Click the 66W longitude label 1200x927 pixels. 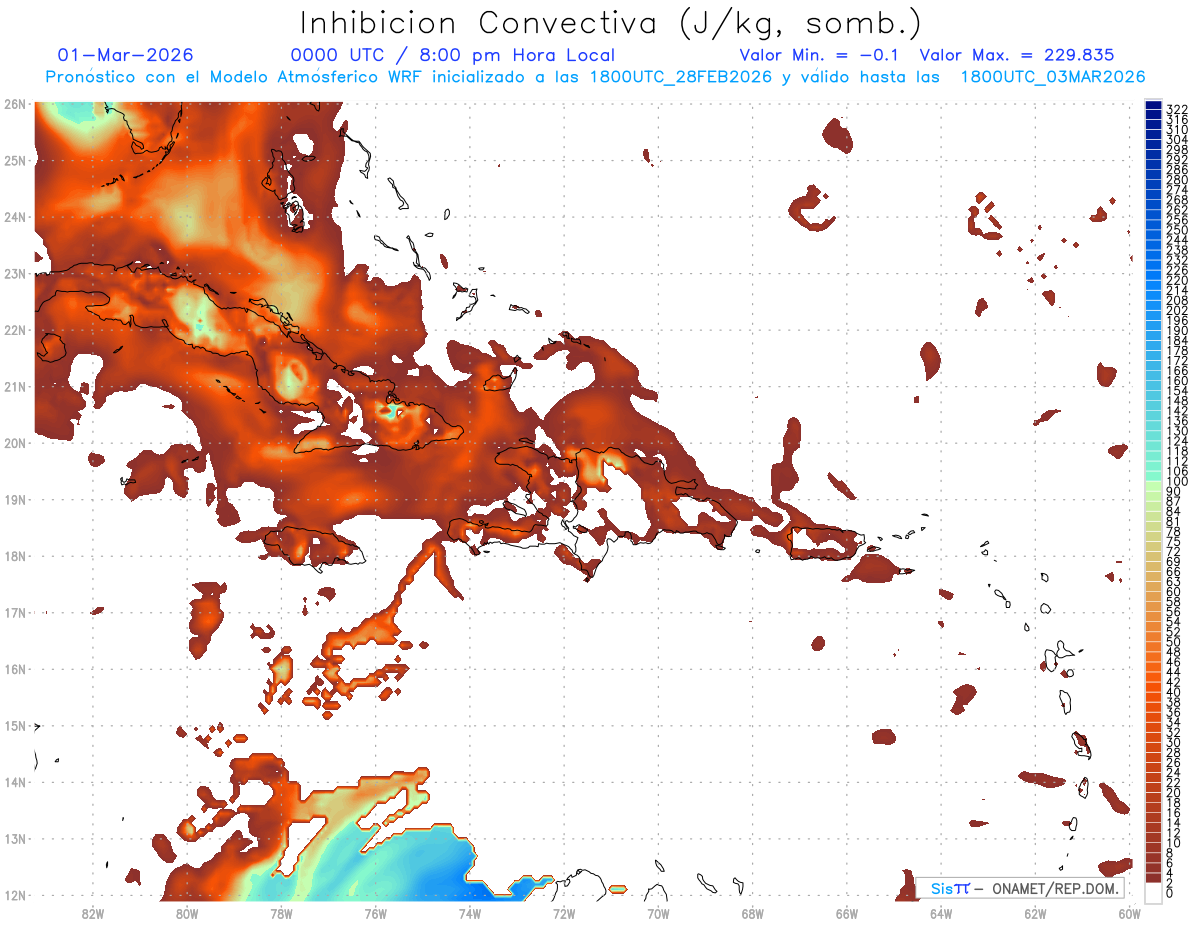tap(847, 913)
